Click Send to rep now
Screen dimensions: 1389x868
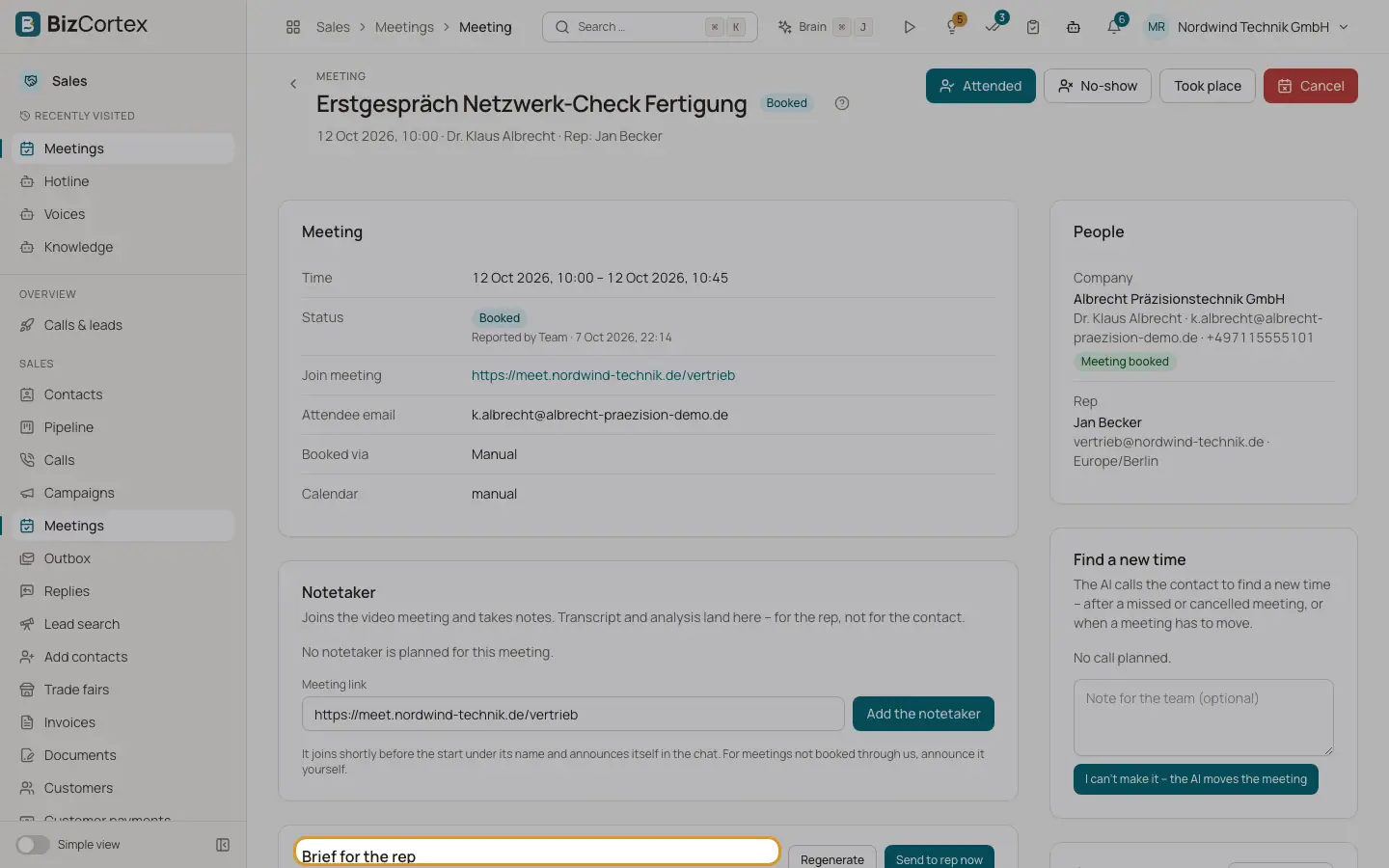click(940, 858)
